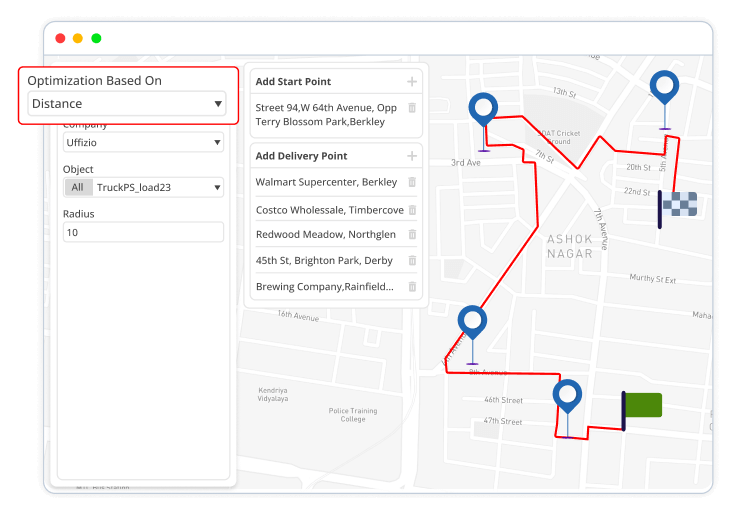Click the map pin near 46th Street
The height and width of the screenshot is (520, 741).
[568, 396]
